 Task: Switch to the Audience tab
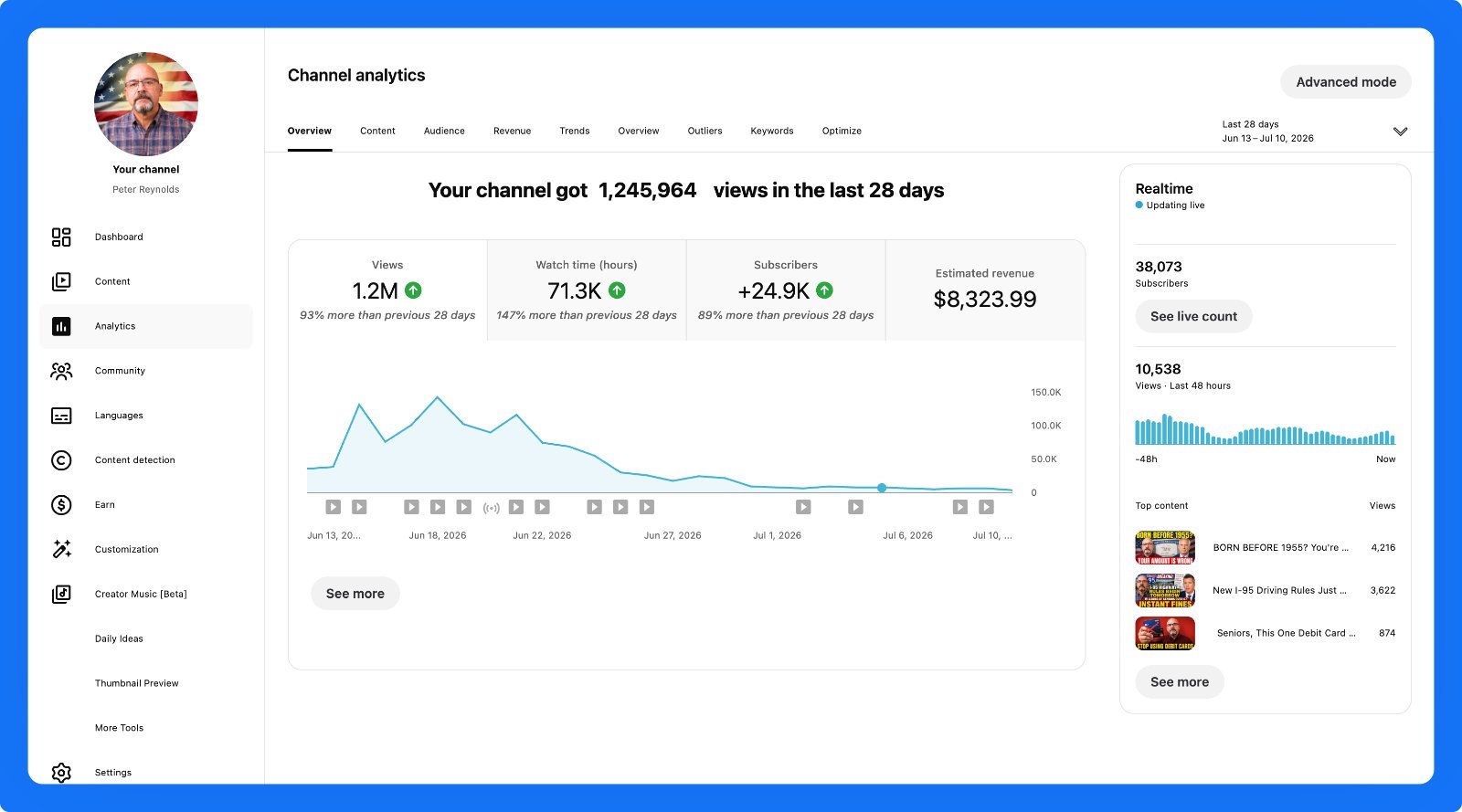(444, 131)
